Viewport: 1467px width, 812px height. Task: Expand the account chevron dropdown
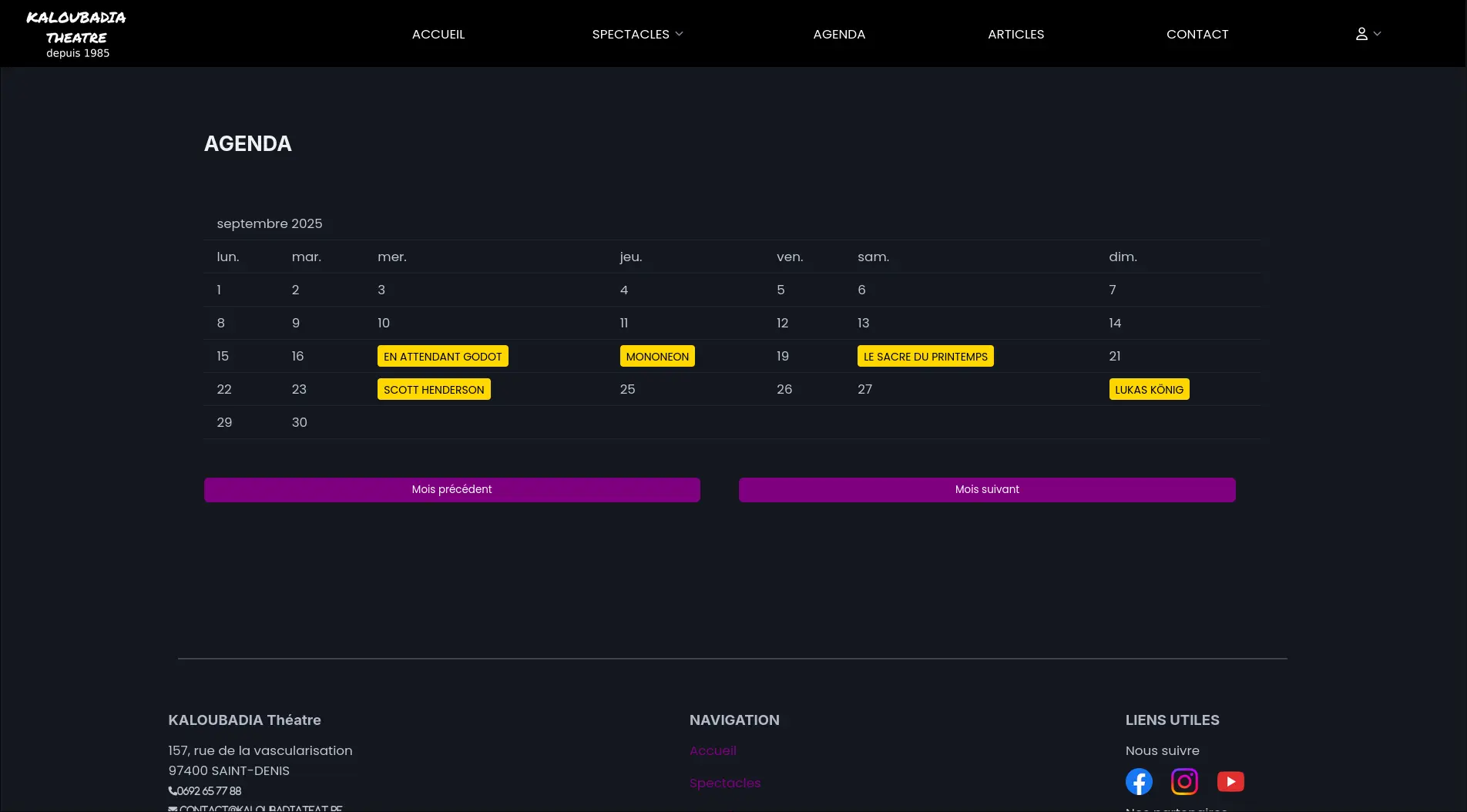click(1377, 34)
